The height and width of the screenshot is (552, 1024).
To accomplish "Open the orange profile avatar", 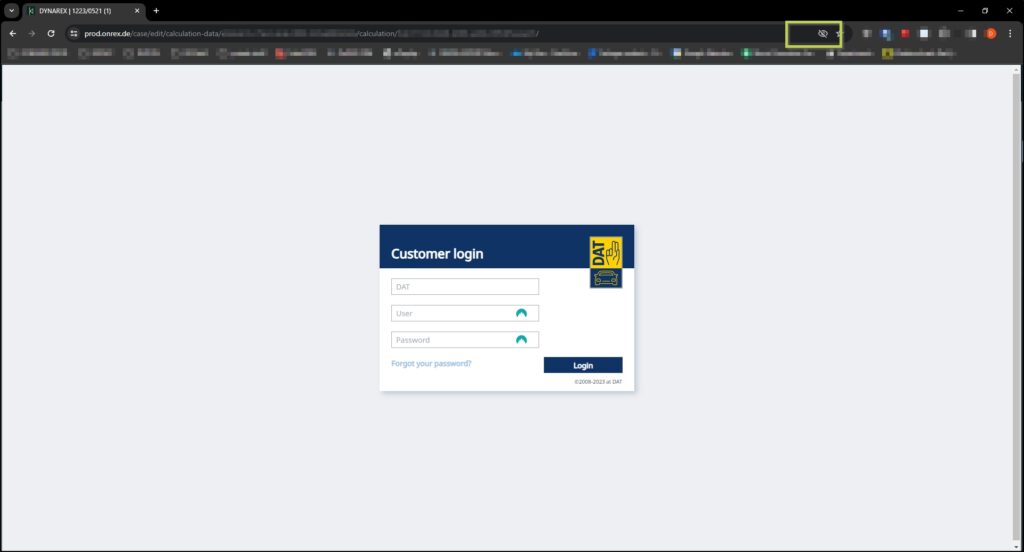I will (991, 33).
